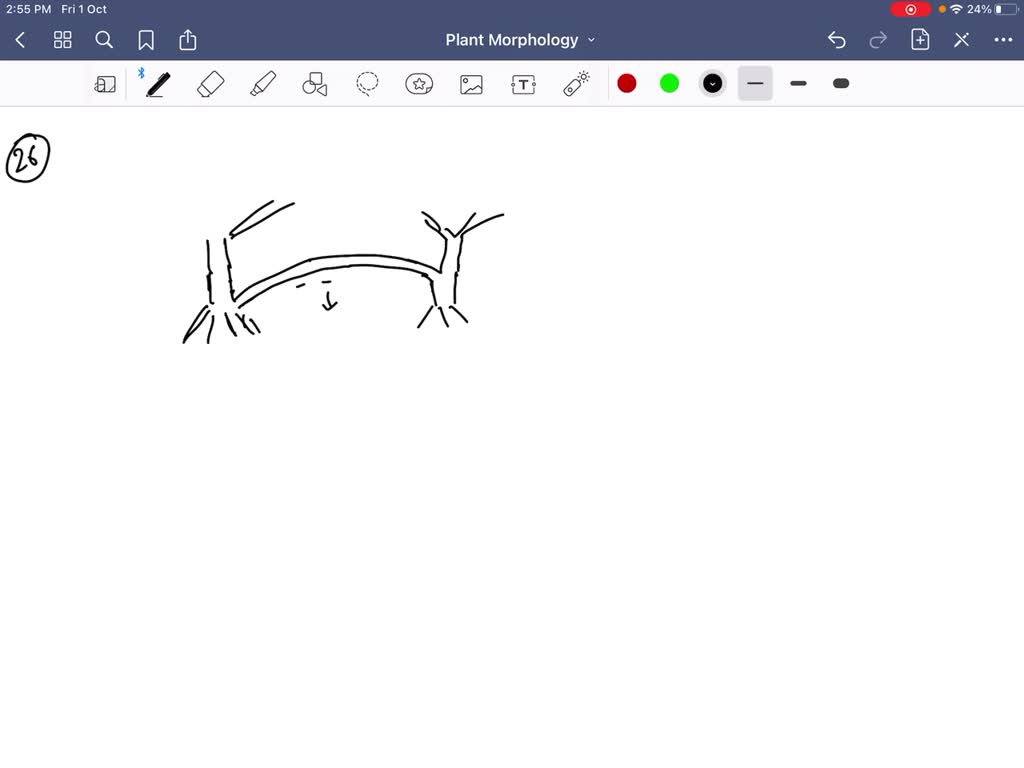Select the Highlighter tool
The width and height of the screenshot is (1024, 768).
point(263,84)
